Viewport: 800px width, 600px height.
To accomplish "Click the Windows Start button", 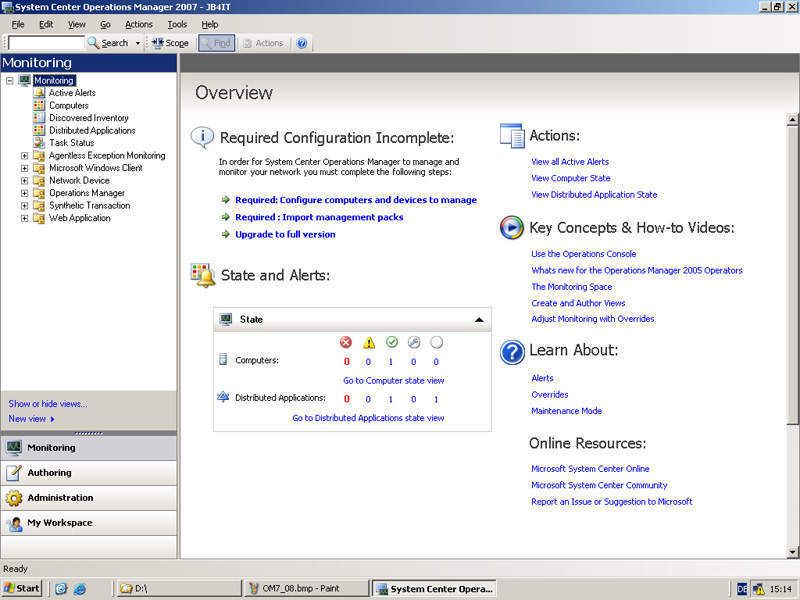I will pos(21,589).
